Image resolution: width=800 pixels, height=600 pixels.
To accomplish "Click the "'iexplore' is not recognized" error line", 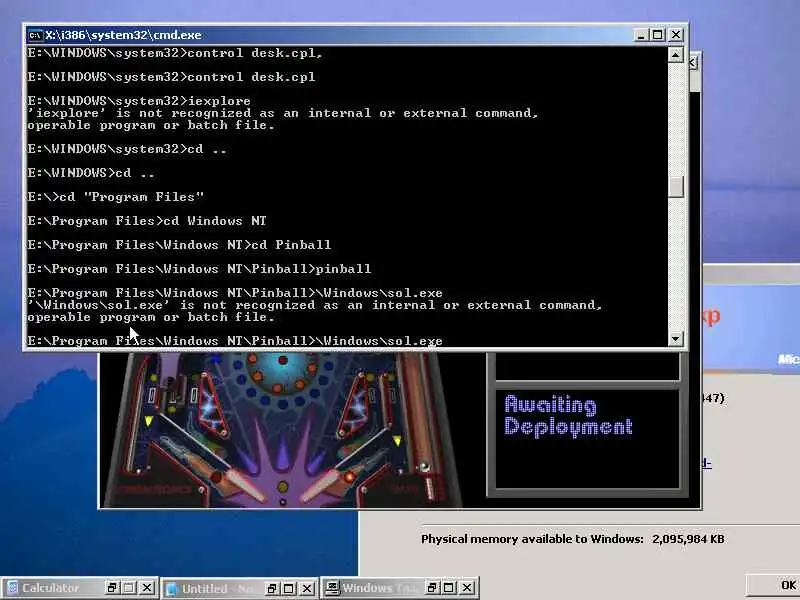I will [283, 113].
